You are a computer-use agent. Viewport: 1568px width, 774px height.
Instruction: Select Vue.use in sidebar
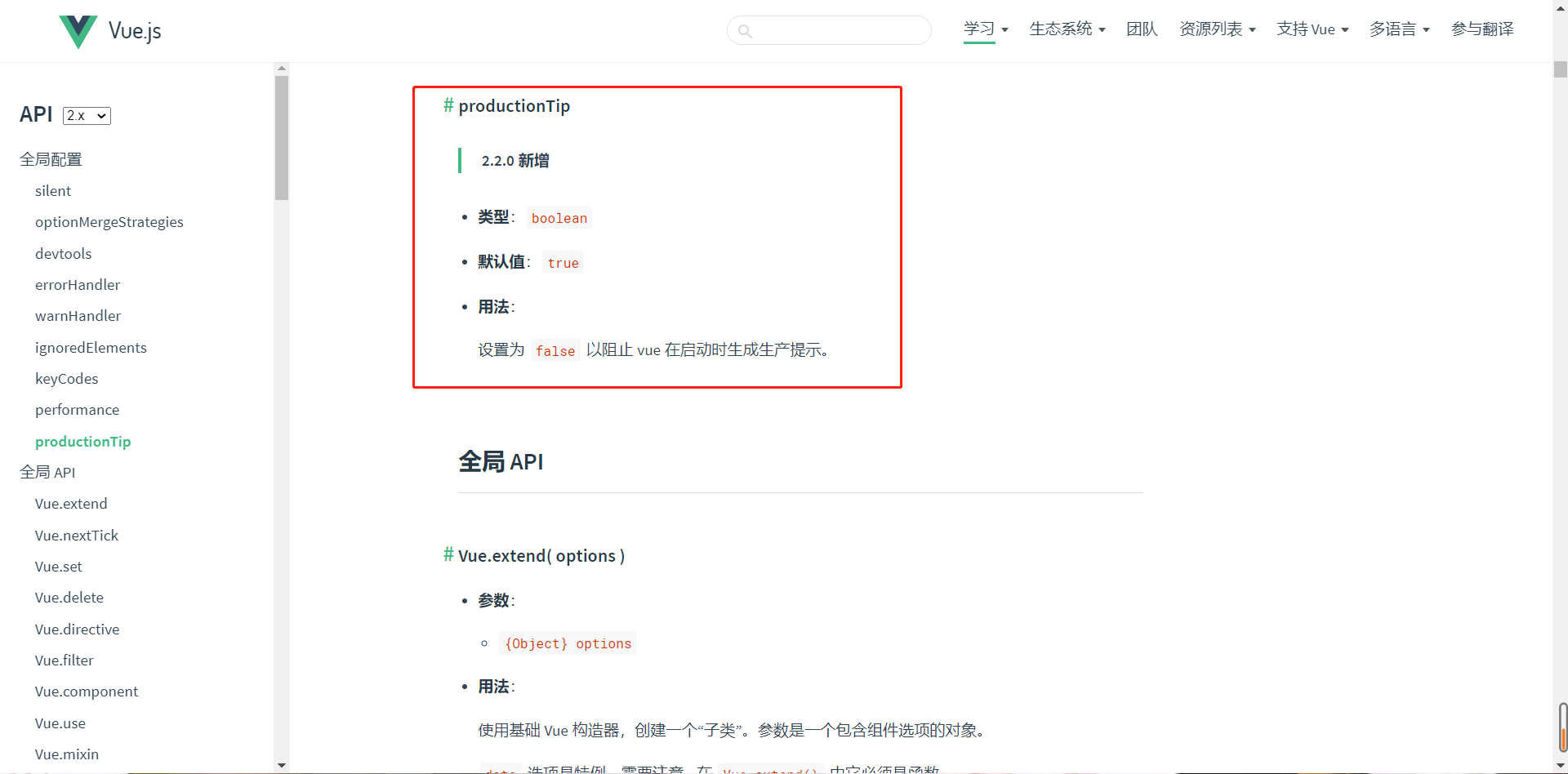[x=60, y=723]
